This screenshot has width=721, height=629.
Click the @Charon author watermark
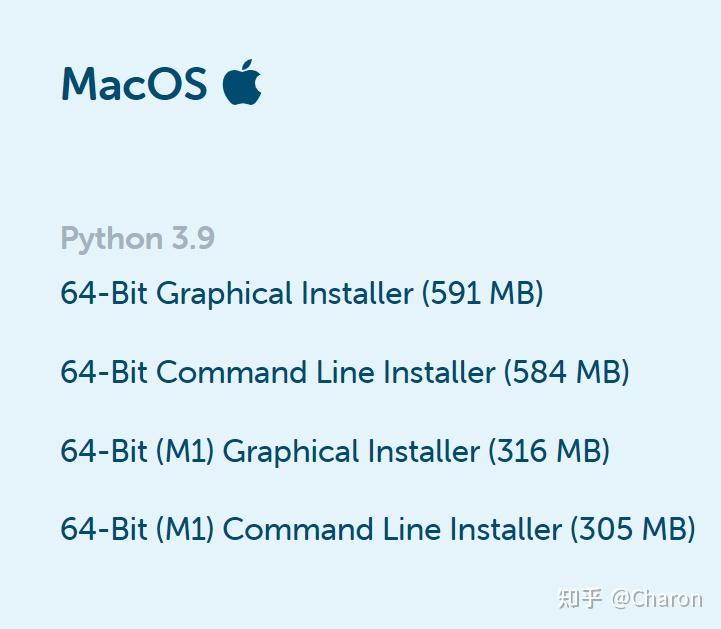(657, 599)
